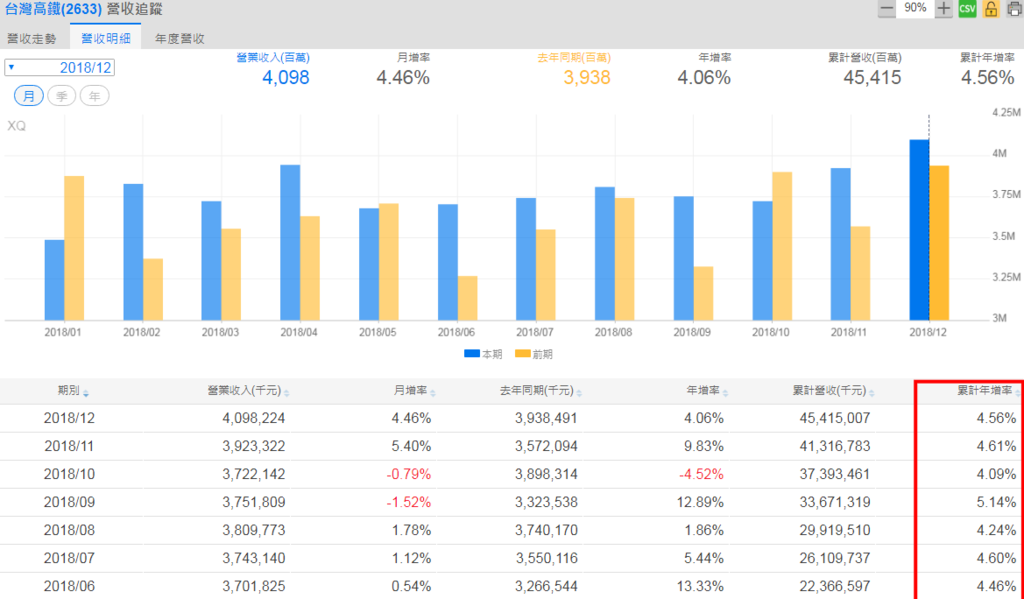Click the 去年同期(百萬) summary value 3,938
The height and width of the screenshot is (599, 1024).
coord(586,78)
